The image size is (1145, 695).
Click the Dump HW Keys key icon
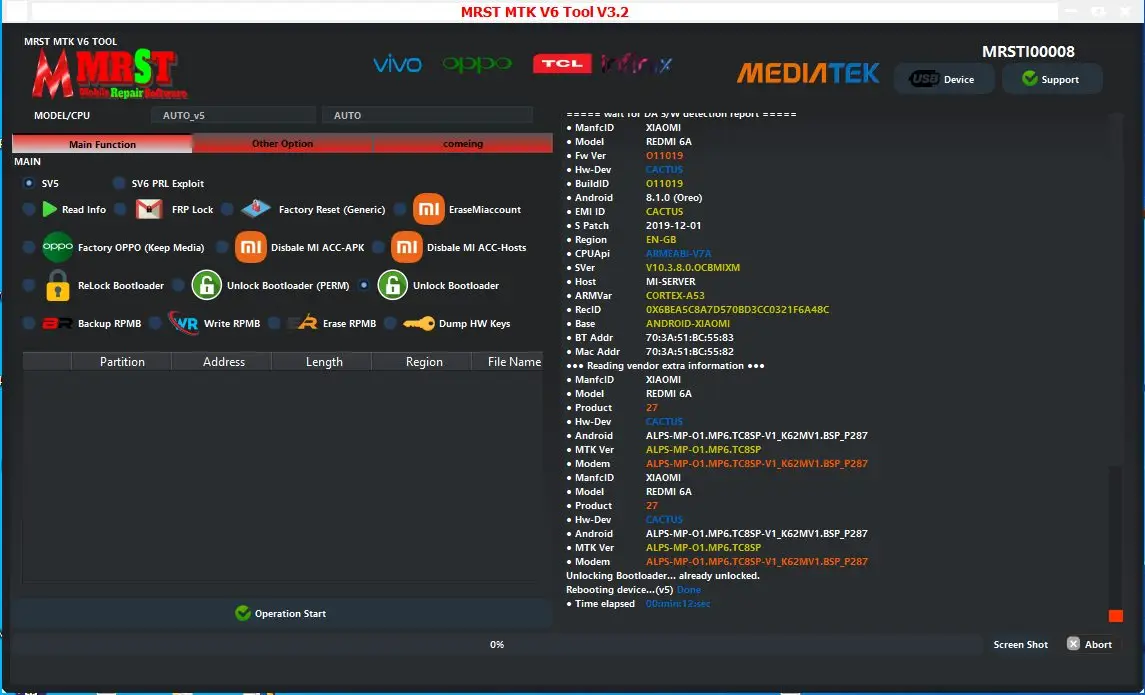pos(419,323)
